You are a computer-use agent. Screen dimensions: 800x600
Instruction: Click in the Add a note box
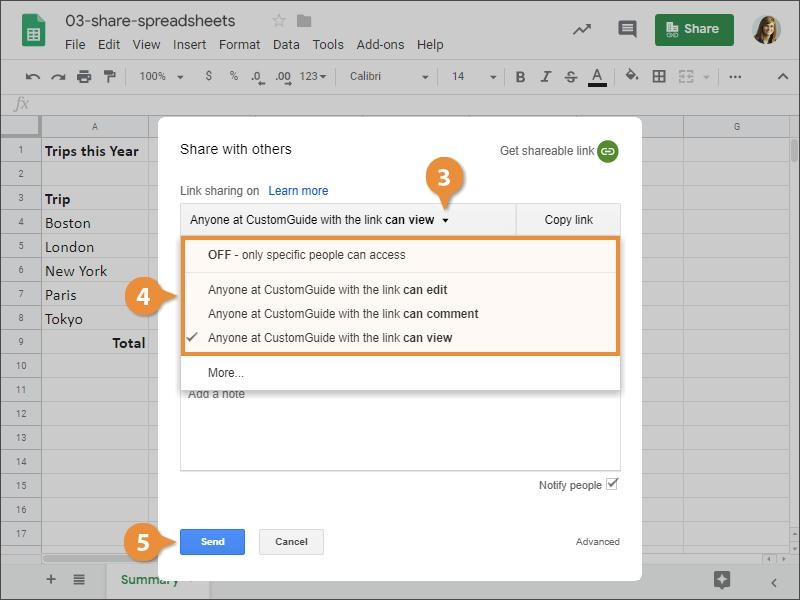[x=401, y=431]
